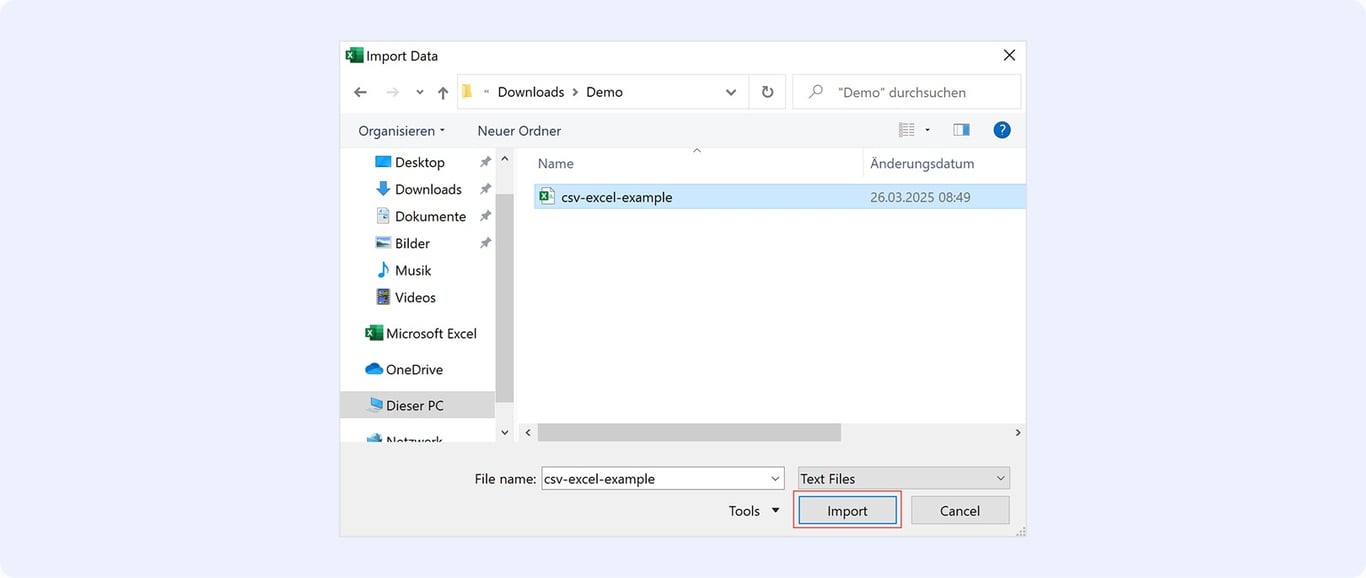The height and width of the screenshot is (578, 1366).
Task: Click the pin icon next to Dokumente
Action: (x=485, y=216)
